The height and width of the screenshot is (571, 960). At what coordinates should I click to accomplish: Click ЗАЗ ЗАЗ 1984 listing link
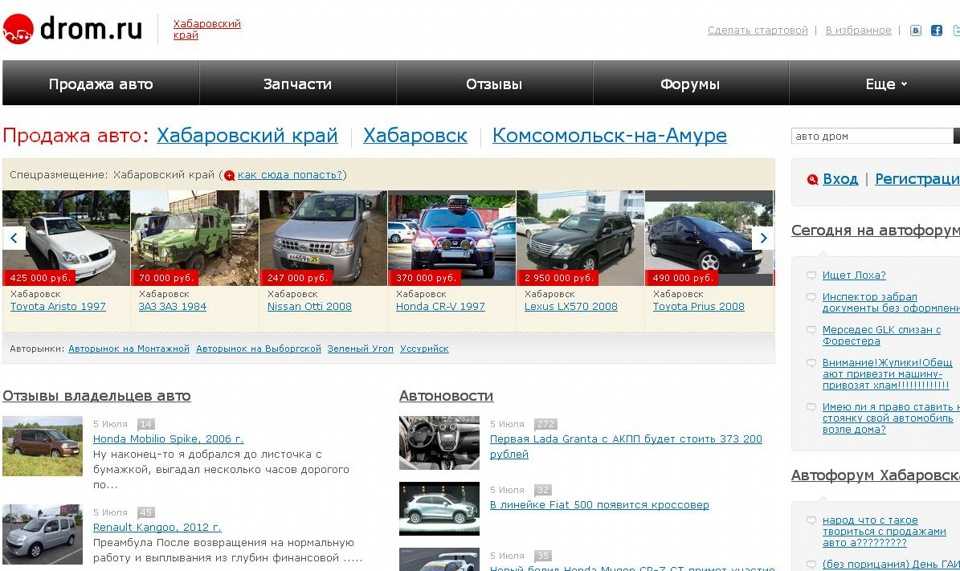coord(173,307)
